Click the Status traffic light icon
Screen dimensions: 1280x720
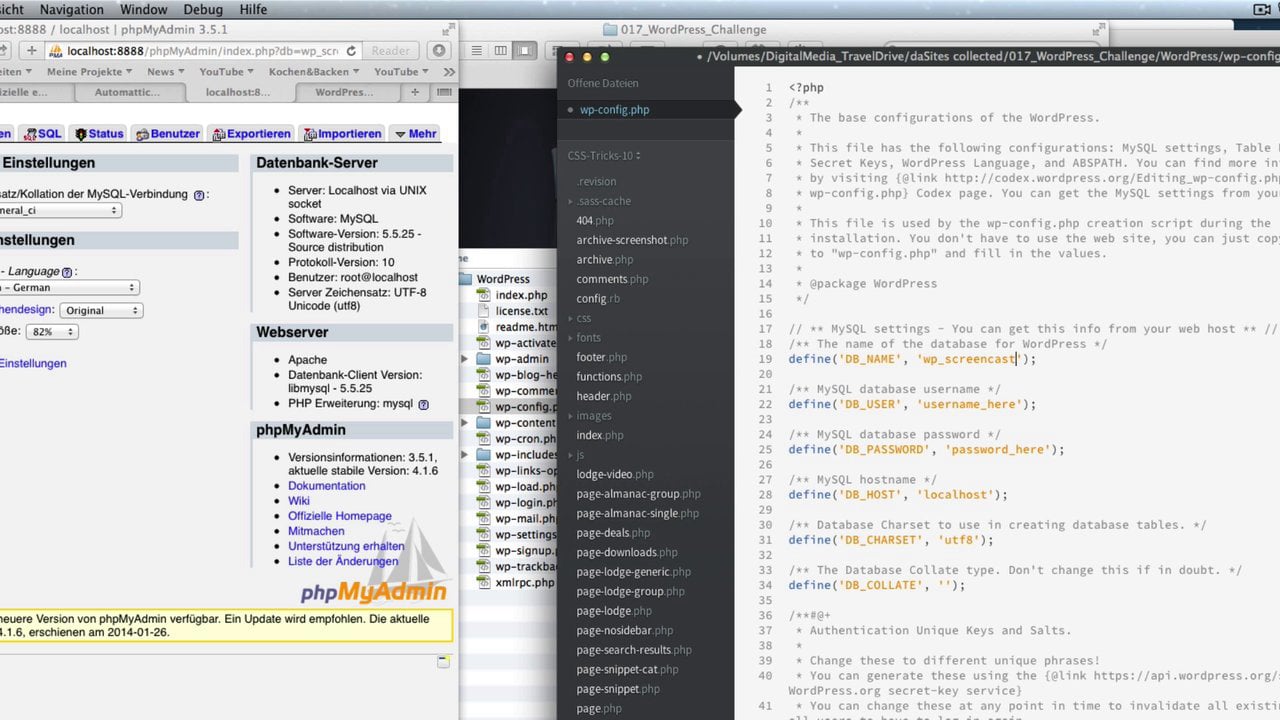pos(79,134)
